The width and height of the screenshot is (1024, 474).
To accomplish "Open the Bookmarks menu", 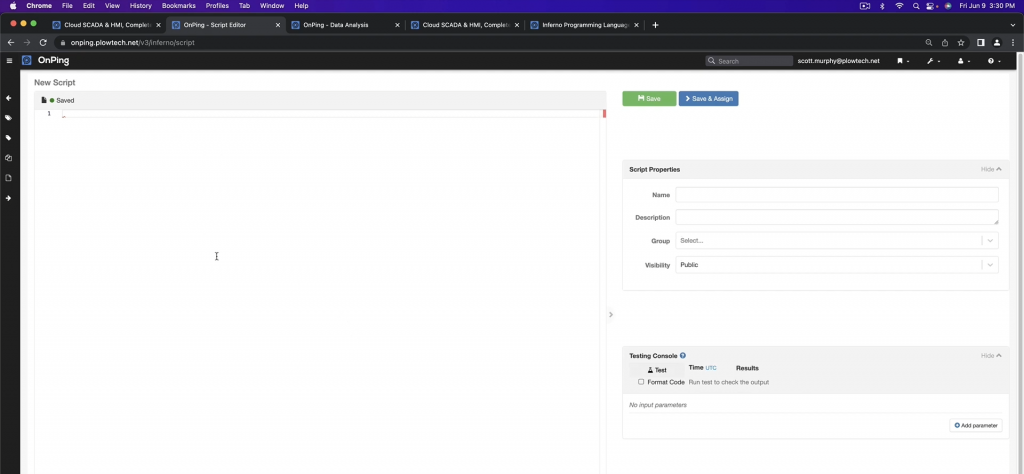I will (x=178, y=6).
